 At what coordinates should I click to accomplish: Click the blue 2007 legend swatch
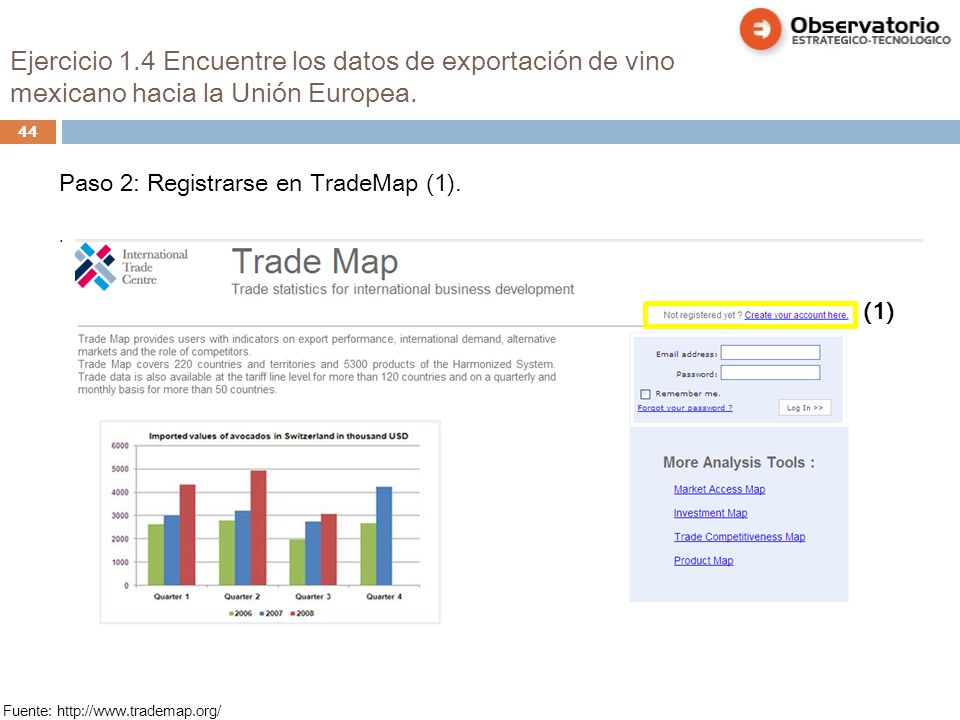(262, 613)
